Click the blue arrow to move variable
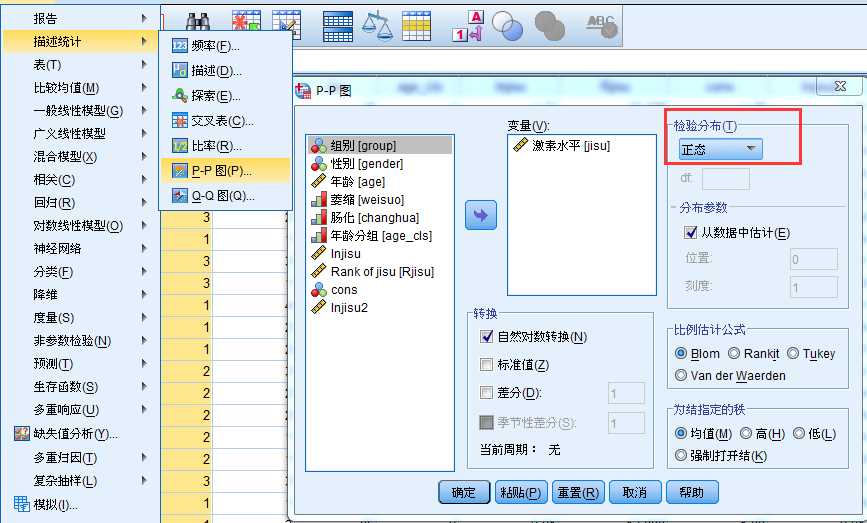 [x=480, y=215]
